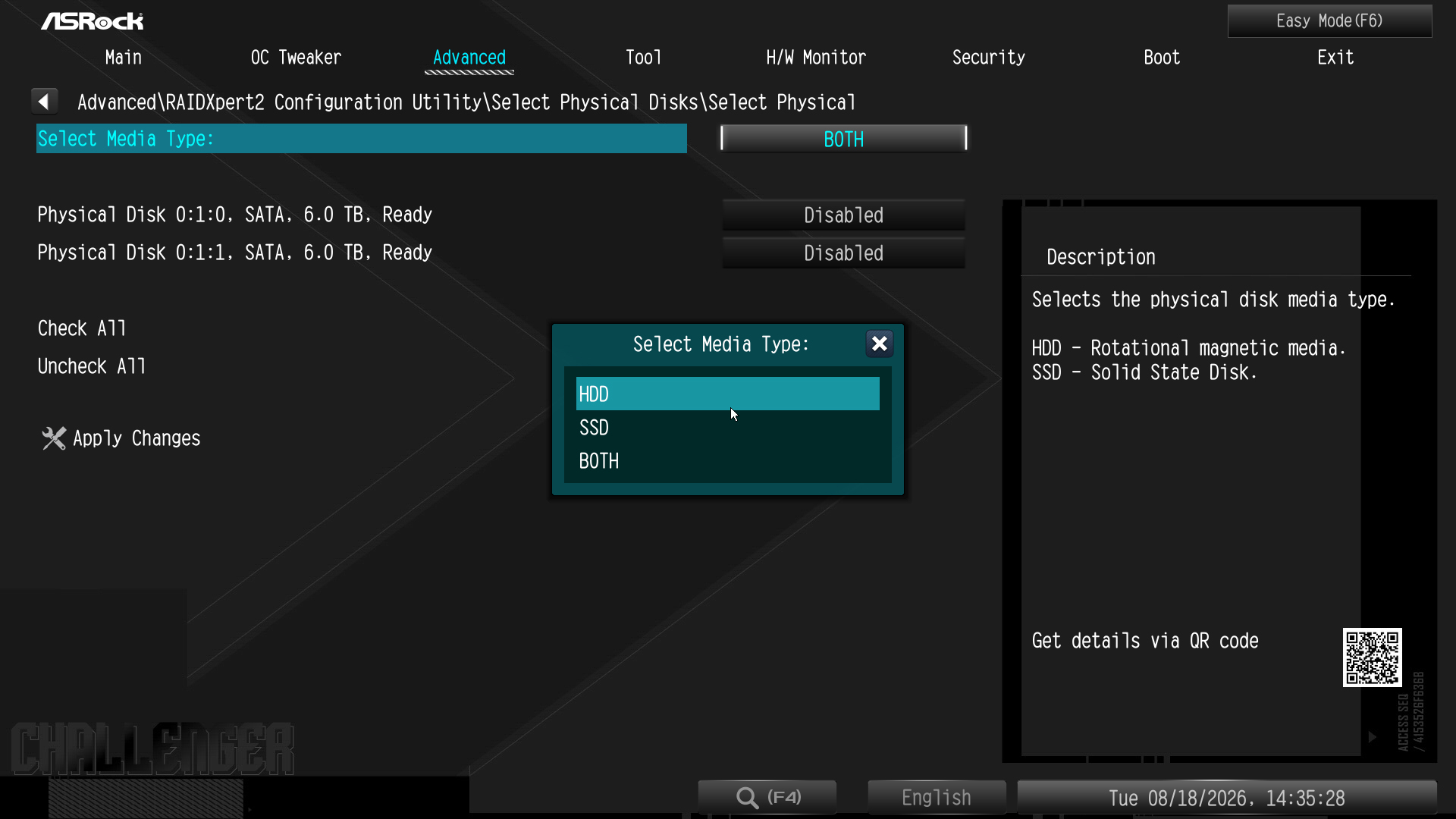Click the small arrow at description panel bottom

click(x=1372, y=737)
